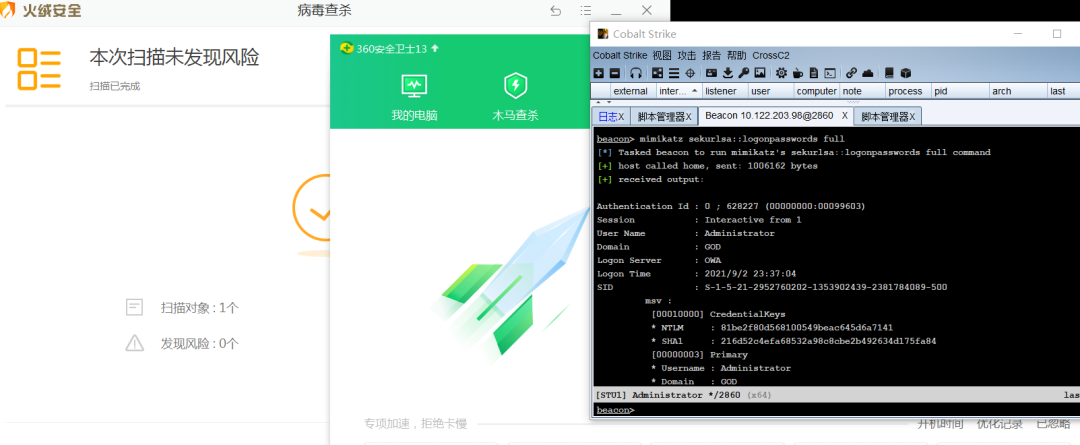Image resolution: width=1080 pixels, height=445 pixels.
Task: Toggle sort on the internal column header
Action: tap(679, 91)
